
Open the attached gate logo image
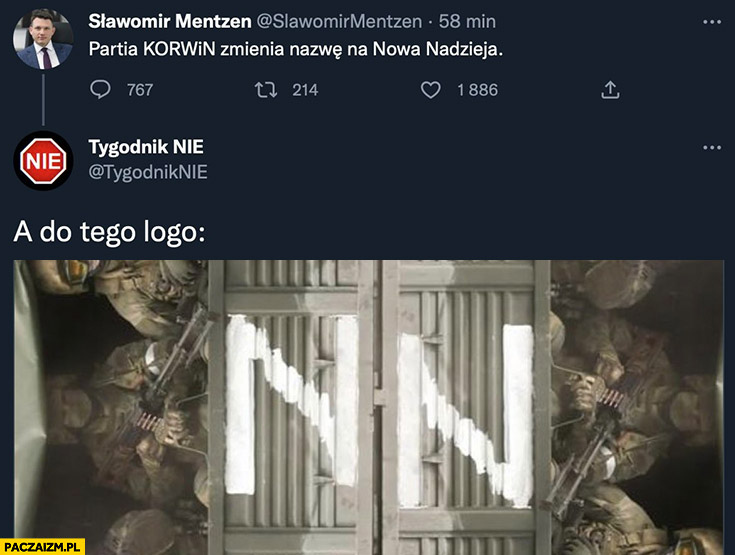click(368, 407)
